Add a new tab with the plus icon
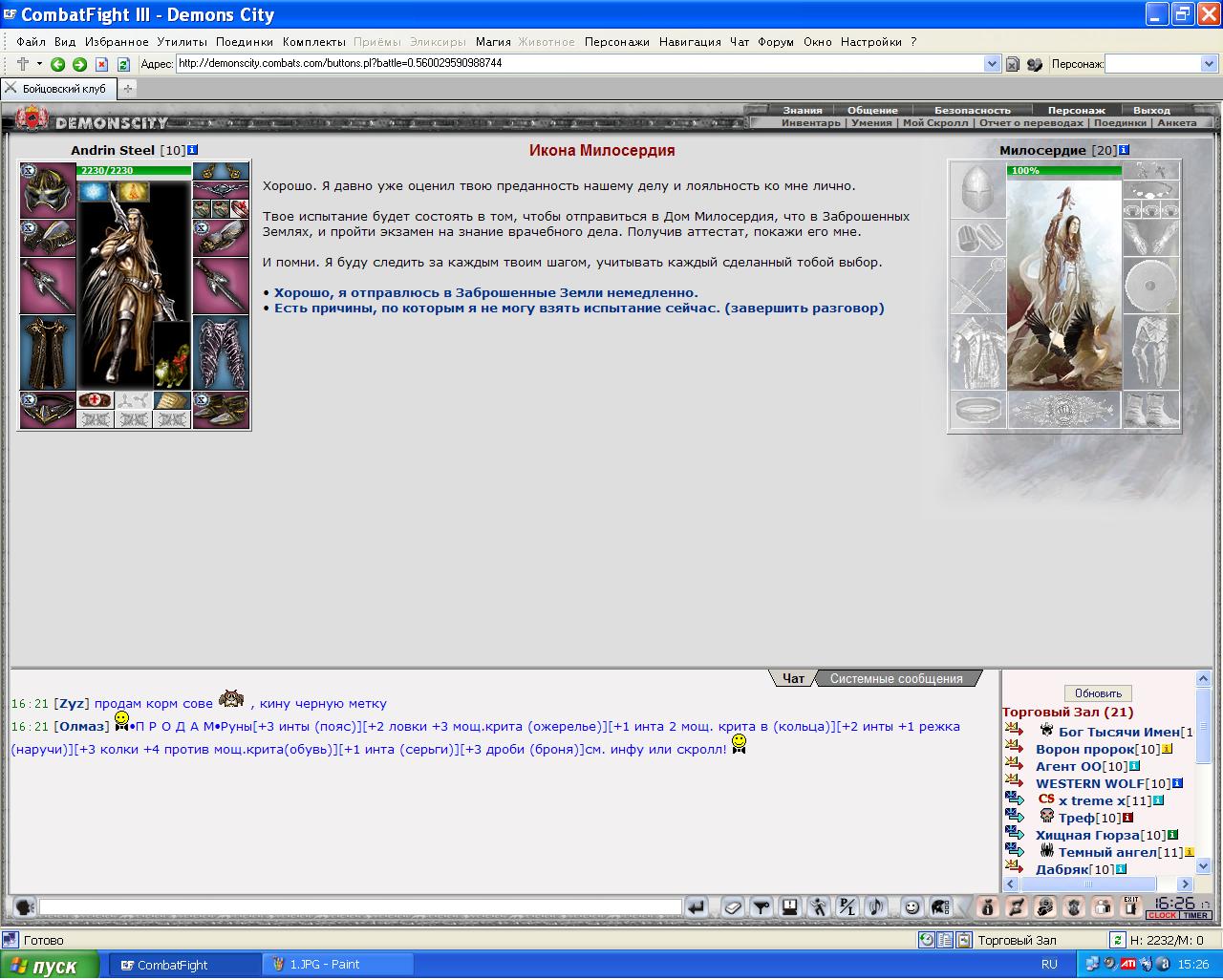1223x980 pixels. (127, 88)
